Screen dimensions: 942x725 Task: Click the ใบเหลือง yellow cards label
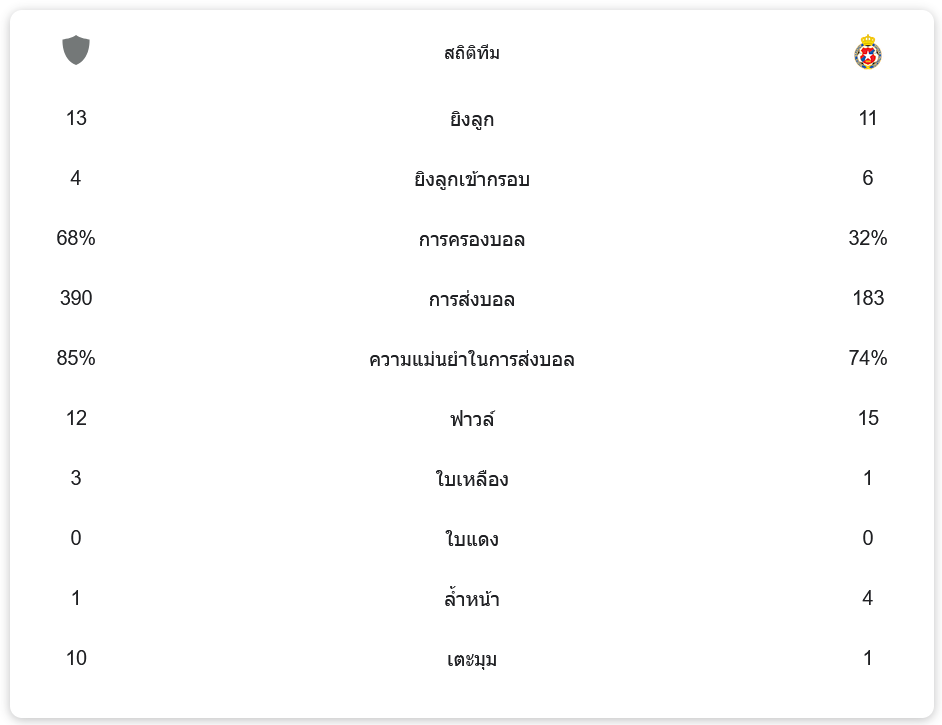pos(472,480)
